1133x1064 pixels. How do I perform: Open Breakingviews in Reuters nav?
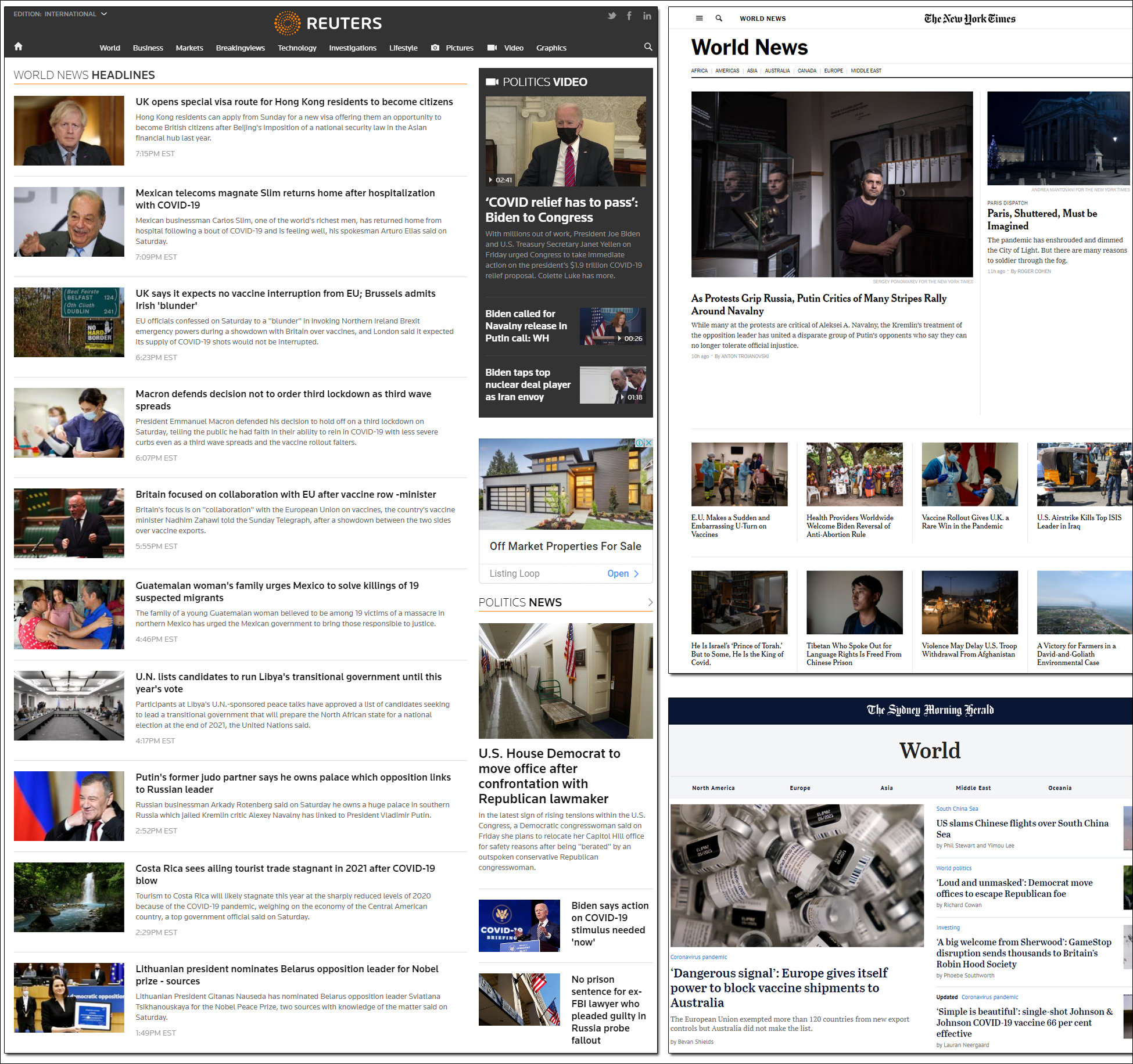[x=240, y=48]
